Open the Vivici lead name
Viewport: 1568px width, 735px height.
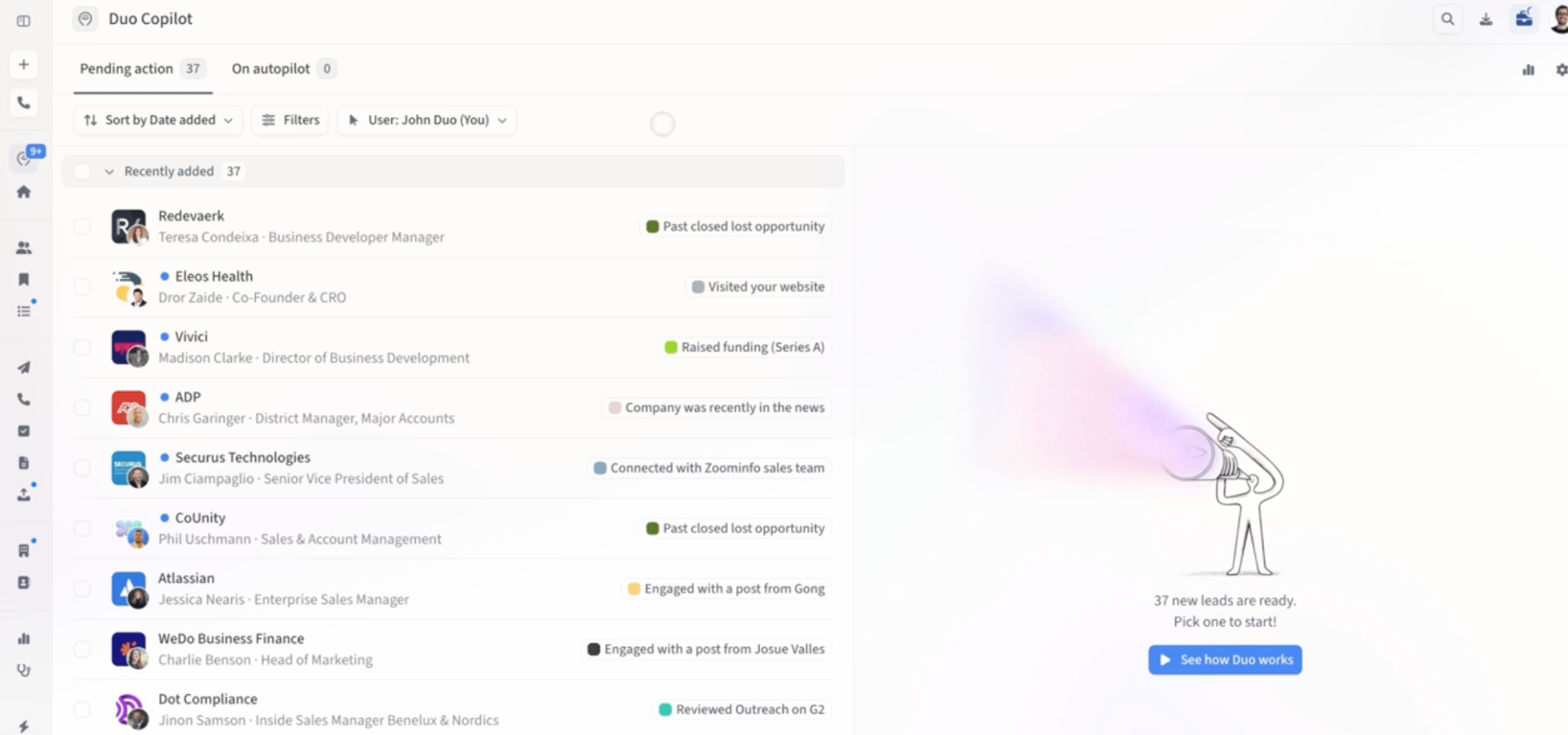191,337
